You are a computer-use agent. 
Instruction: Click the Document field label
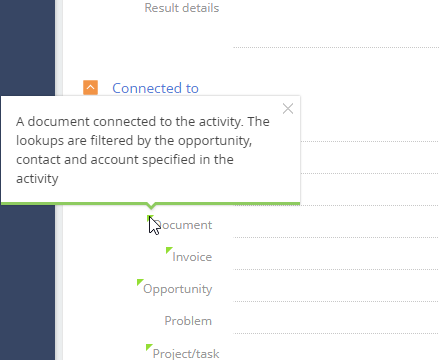coord(183,225)
